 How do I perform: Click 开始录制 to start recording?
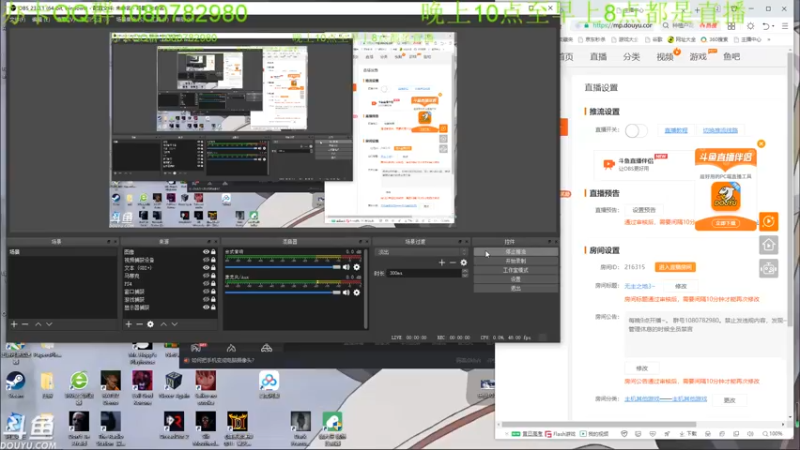tap(516, 261)
